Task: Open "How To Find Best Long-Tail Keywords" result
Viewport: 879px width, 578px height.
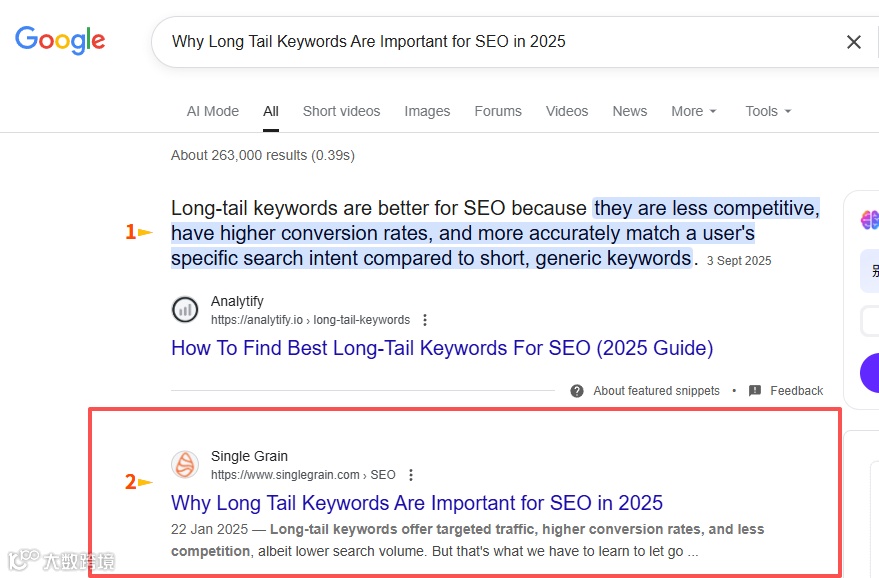Action: (x=442, y=348)
